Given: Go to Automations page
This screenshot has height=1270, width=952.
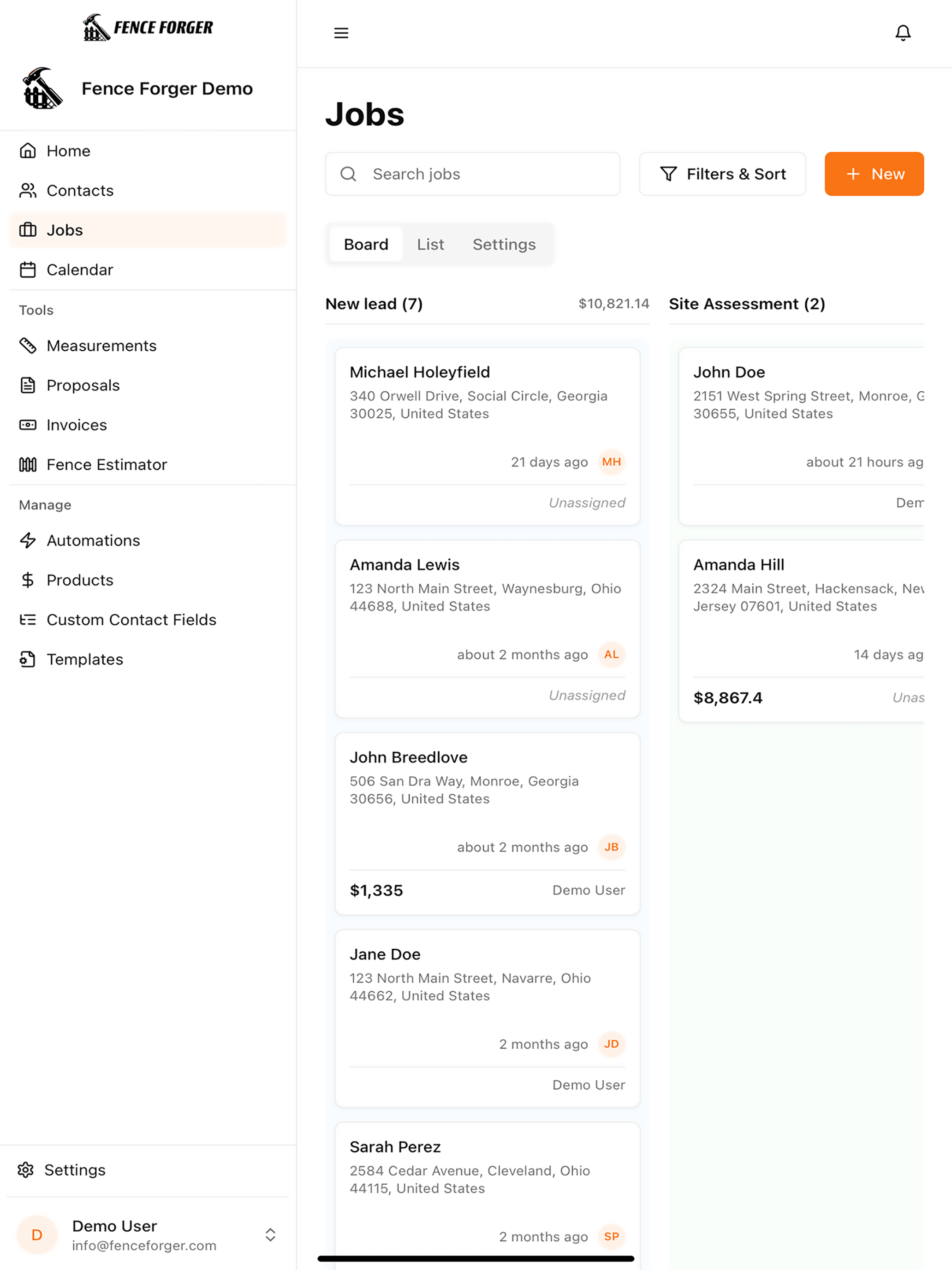Looking at the screenshot, I should tap(148, 540).
